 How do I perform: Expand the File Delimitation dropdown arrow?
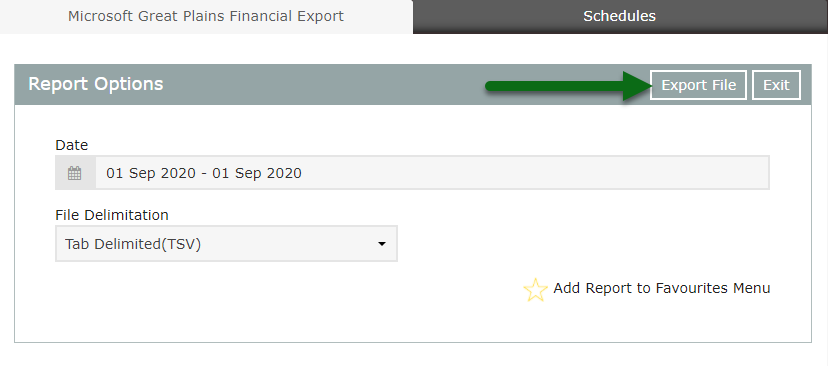[x=382, y=244]
